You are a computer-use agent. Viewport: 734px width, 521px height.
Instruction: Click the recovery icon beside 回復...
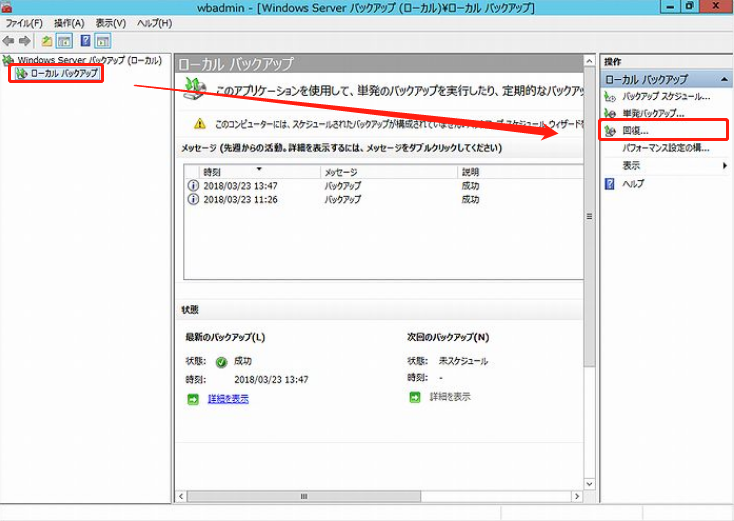coord(609,131)
